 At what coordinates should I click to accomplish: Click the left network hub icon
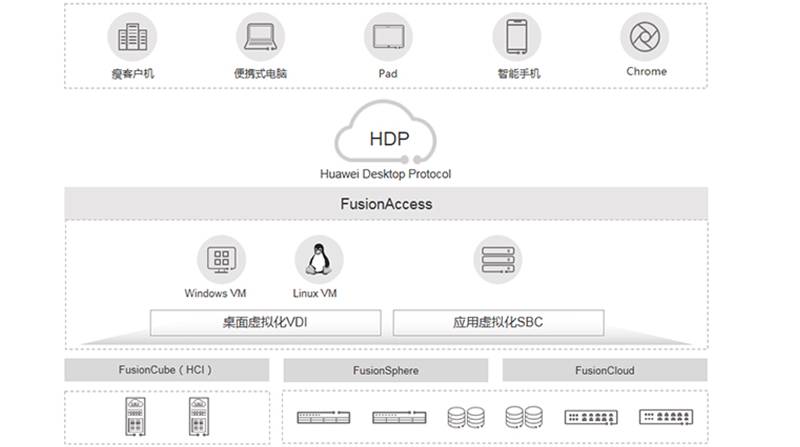tap(591, 417)
